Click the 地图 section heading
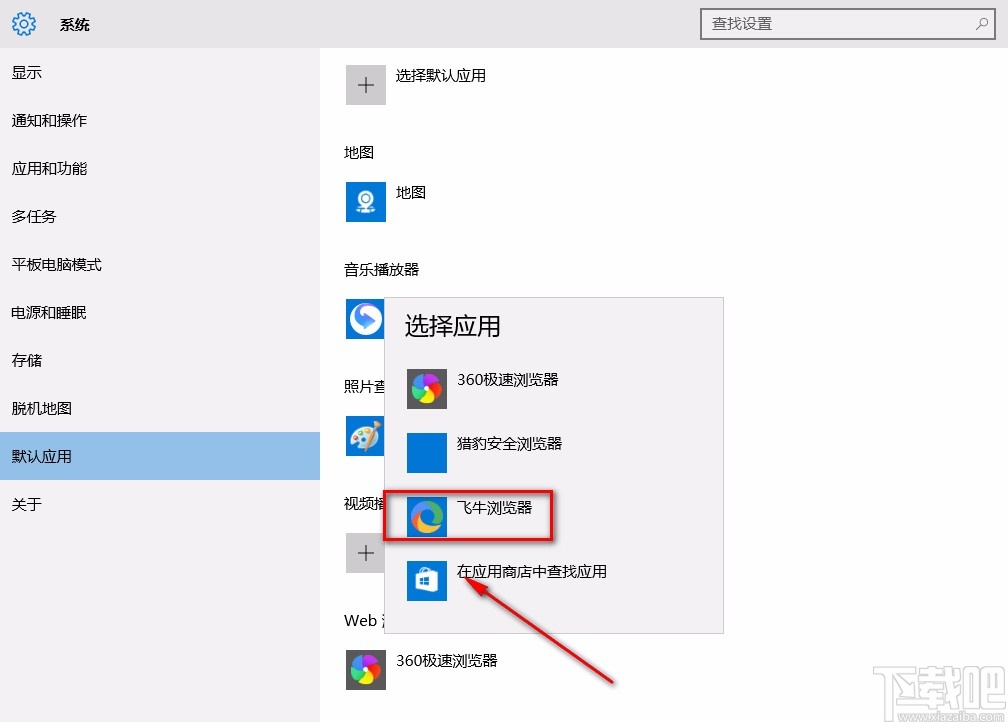This screenshot has height=722, width=1008. pos(359,152)
